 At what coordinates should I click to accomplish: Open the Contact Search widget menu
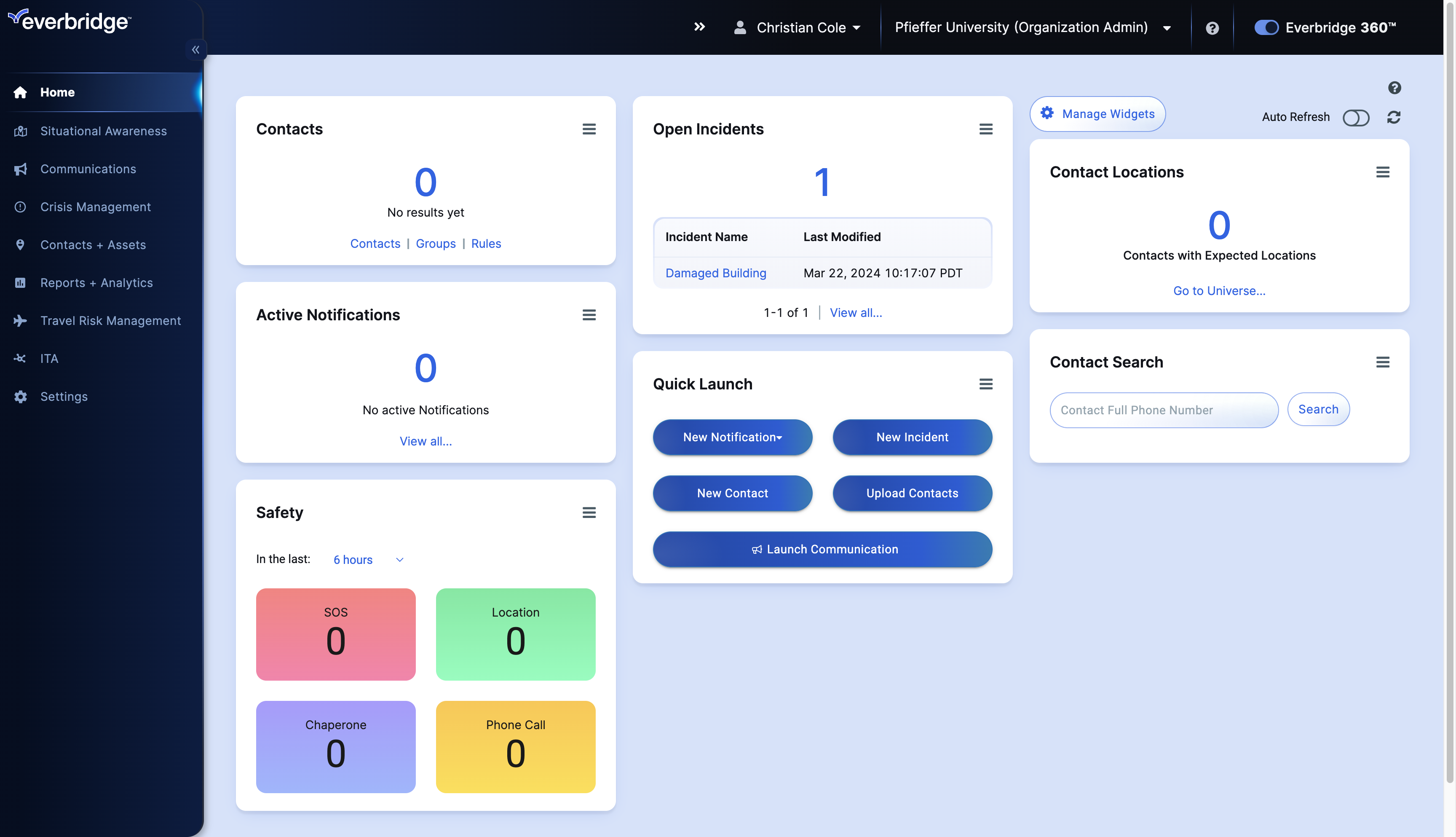[x=1383, y=362]
